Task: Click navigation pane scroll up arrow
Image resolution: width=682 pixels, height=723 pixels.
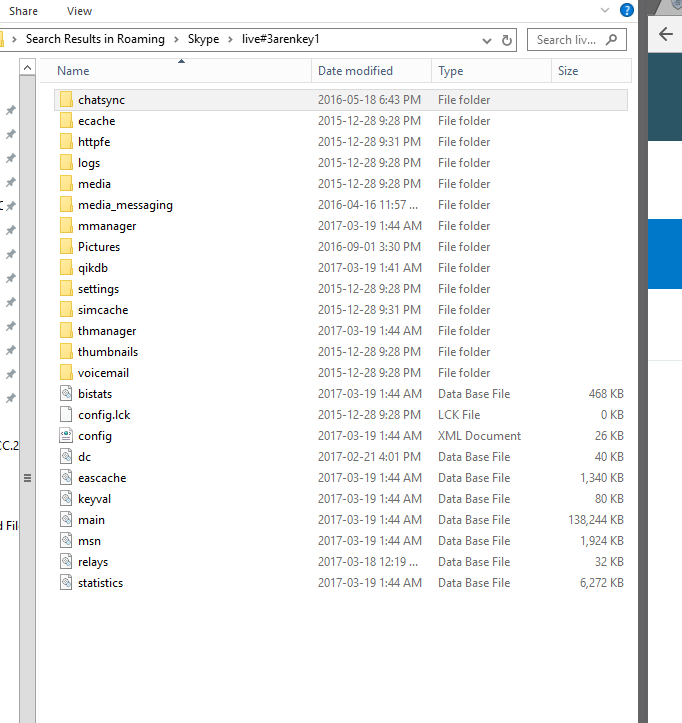Action: pyautogui.click(x=28, y=68)
